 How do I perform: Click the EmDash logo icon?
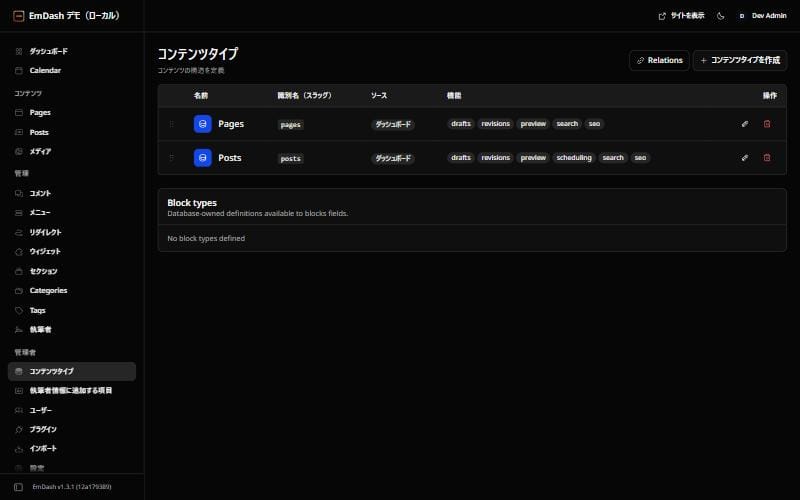point(18,16)
